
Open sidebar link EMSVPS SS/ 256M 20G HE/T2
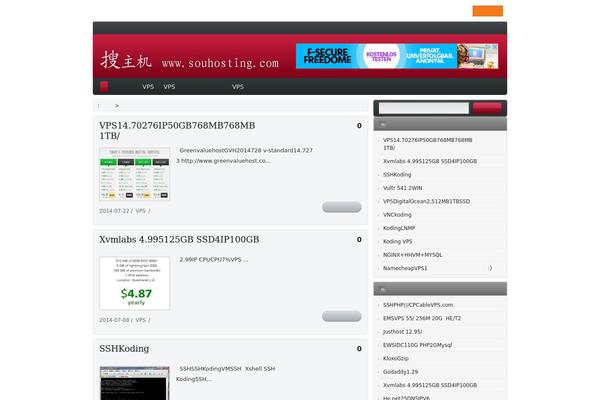[x=422, y=318]
